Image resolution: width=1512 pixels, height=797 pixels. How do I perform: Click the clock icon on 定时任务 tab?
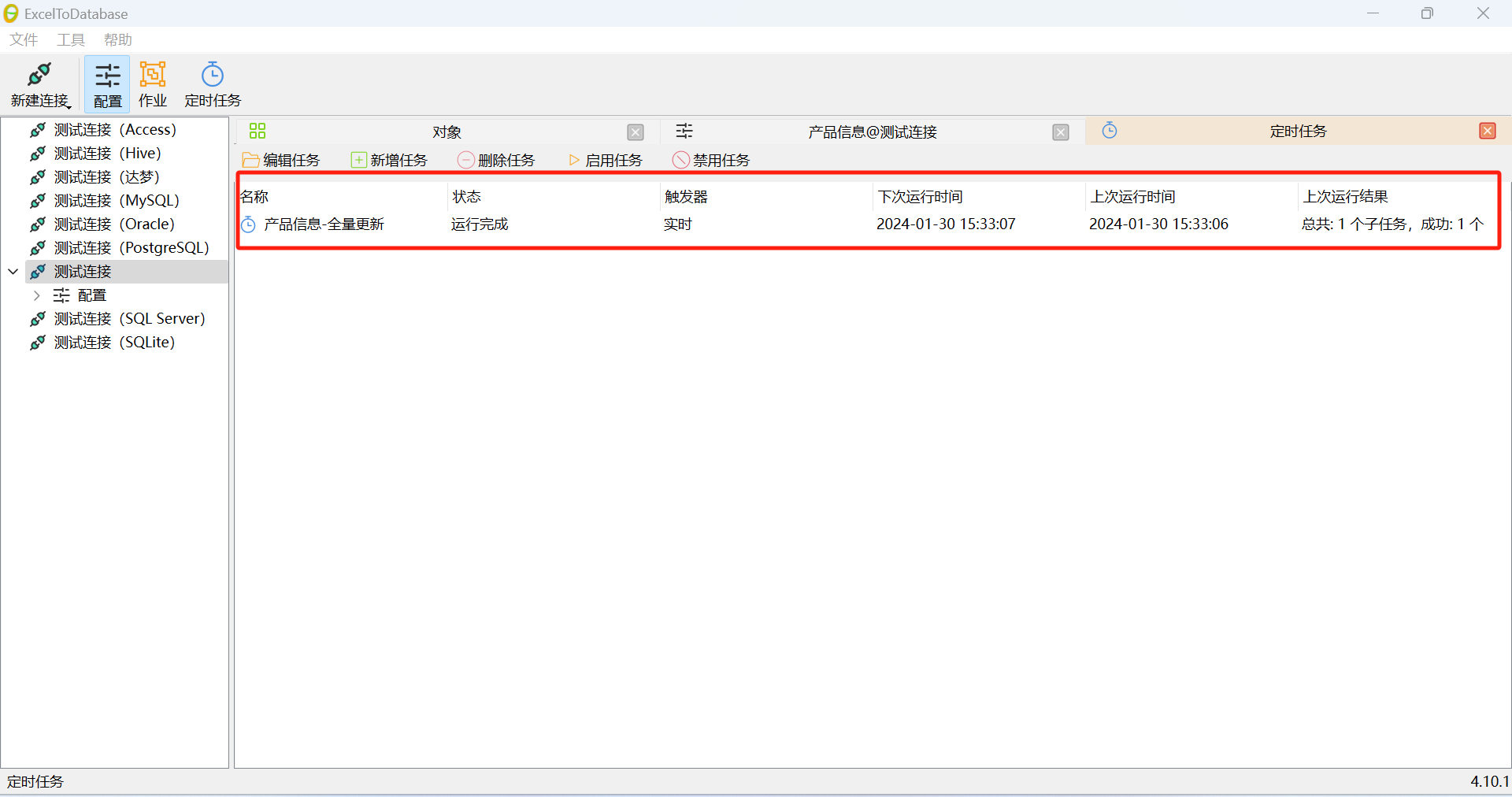coord(1110,130)
